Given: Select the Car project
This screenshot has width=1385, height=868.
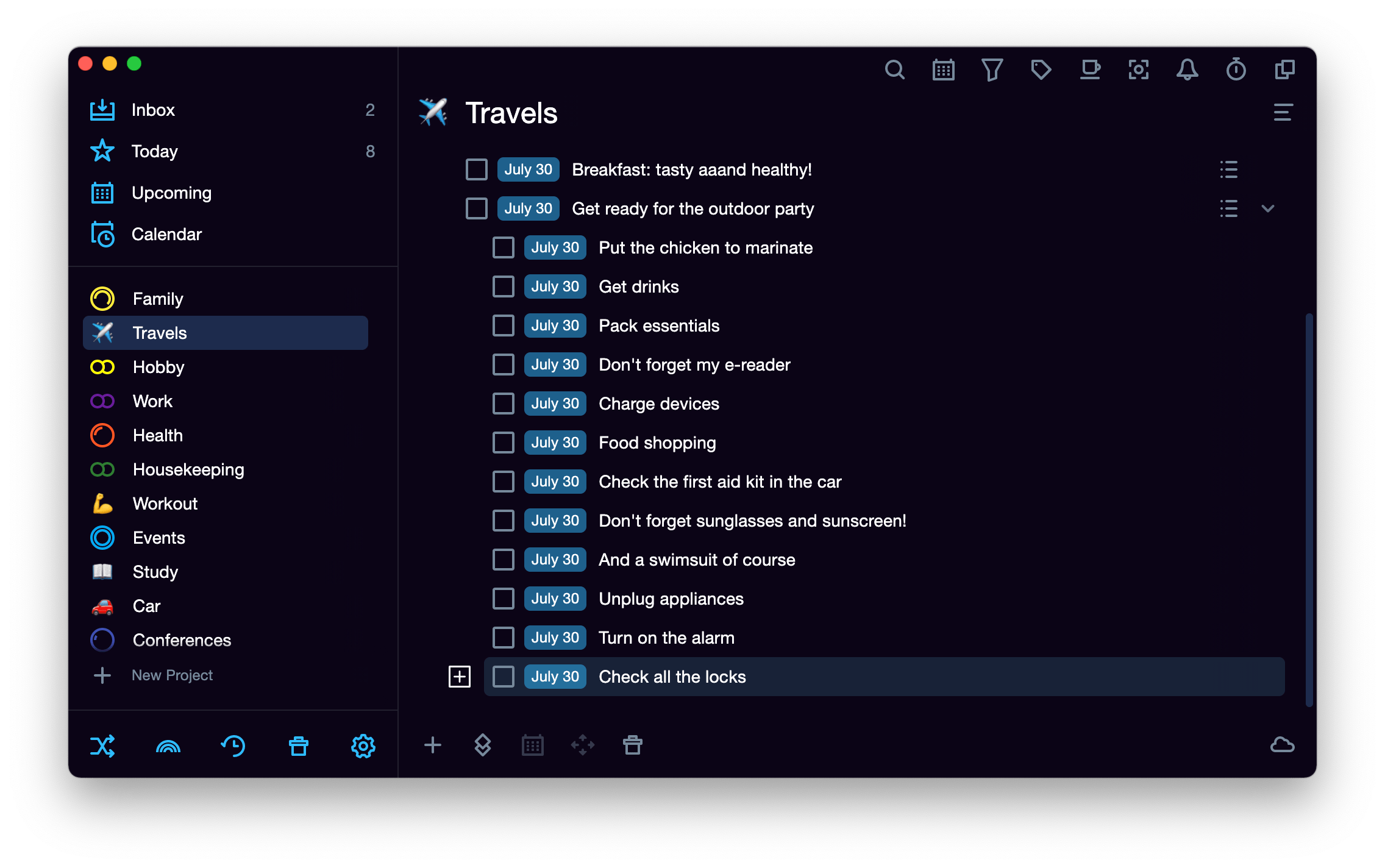Looking at the screenshot, I should [x=226, y=606].
